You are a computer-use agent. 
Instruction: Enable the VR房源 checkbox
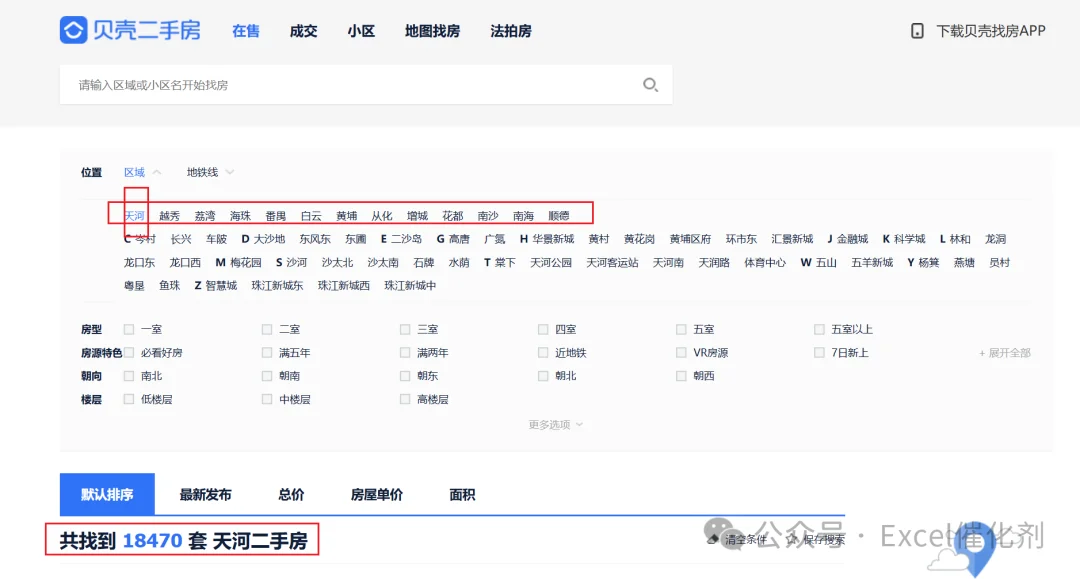(x=681, y=352)
